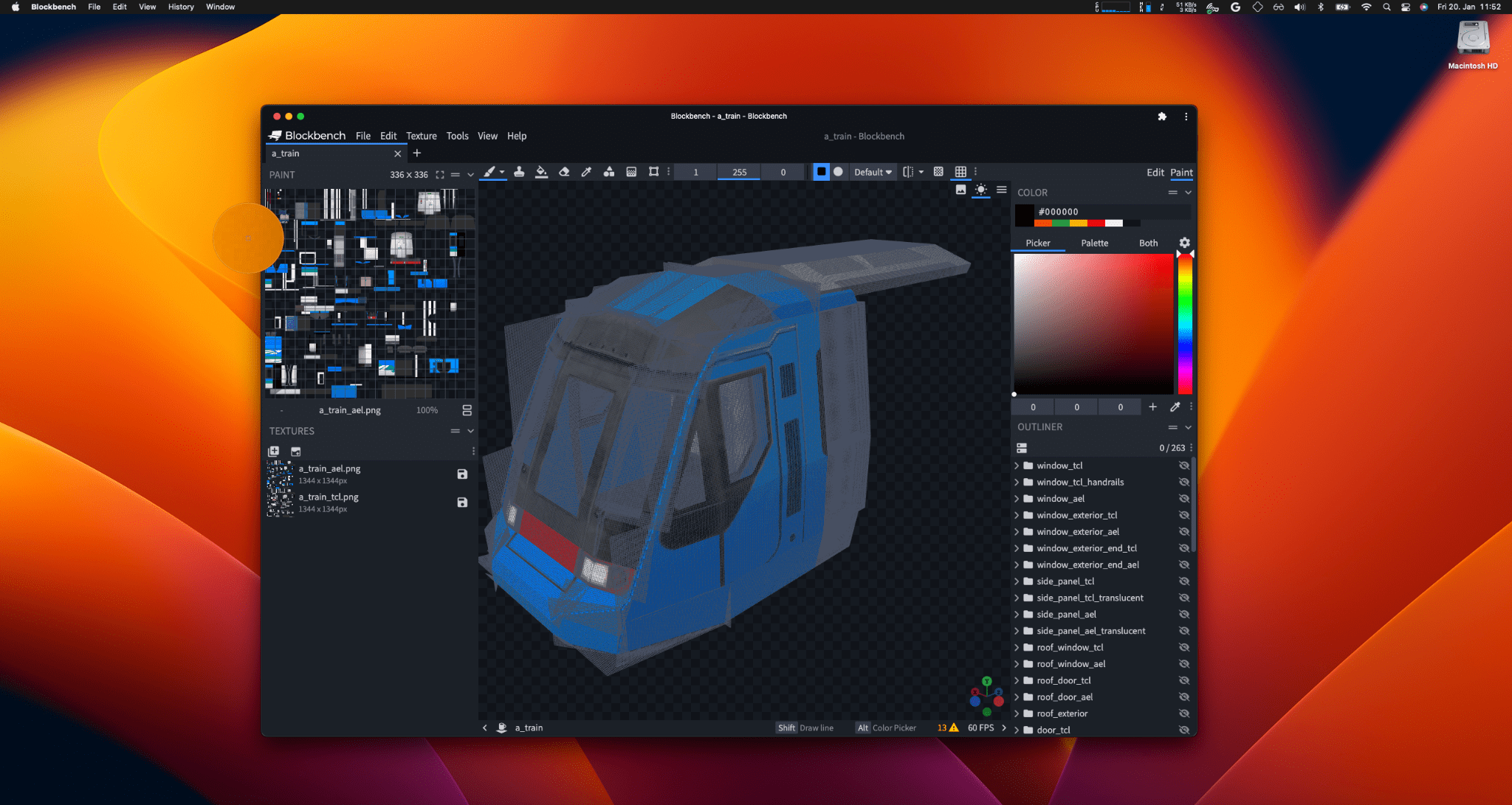Toggle visibility of roof_exterior layer
This screenshot has width=1512, height=805.
1183,713
